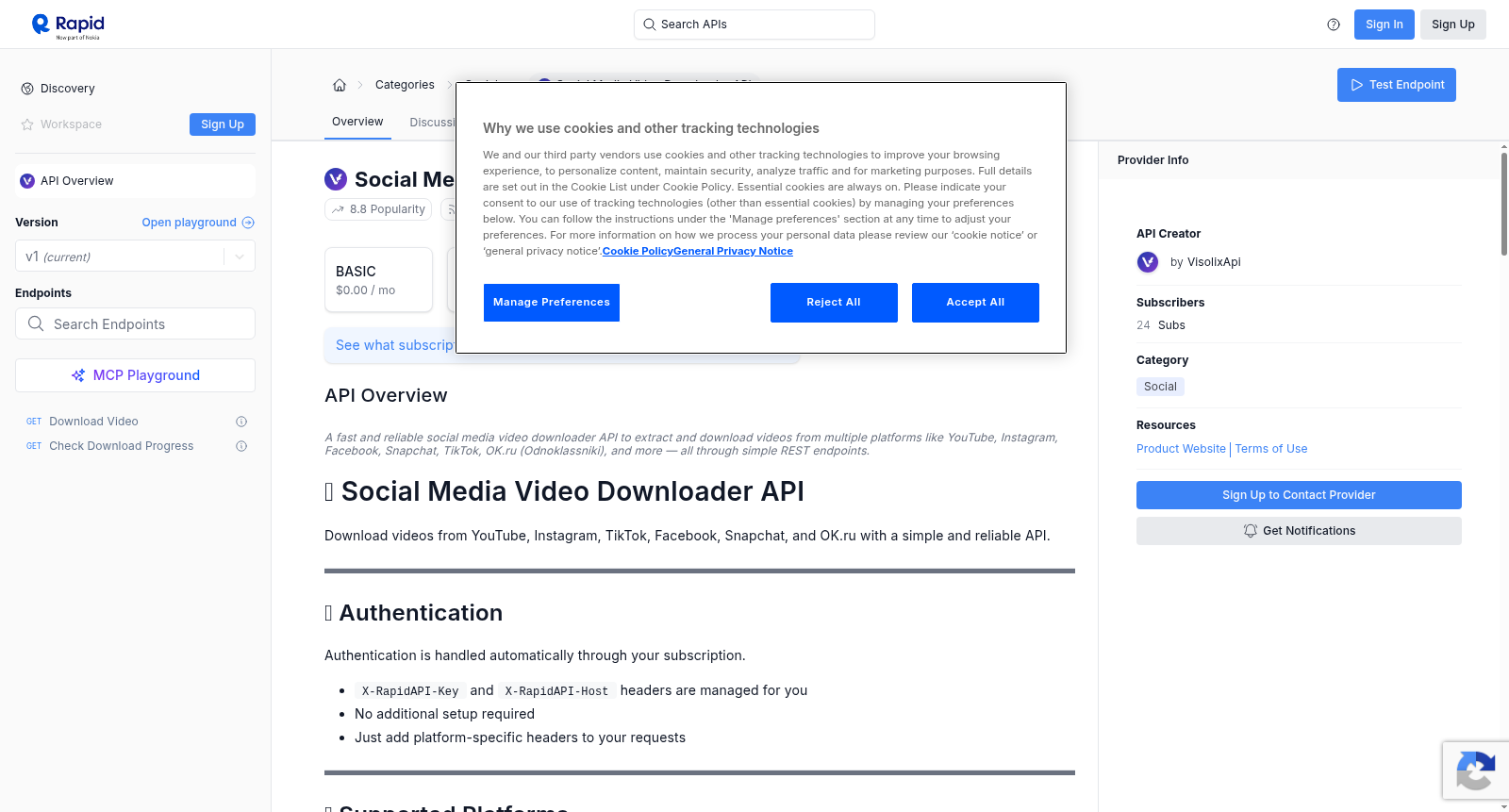Select the BASIC $0.00 plan card

378,280
